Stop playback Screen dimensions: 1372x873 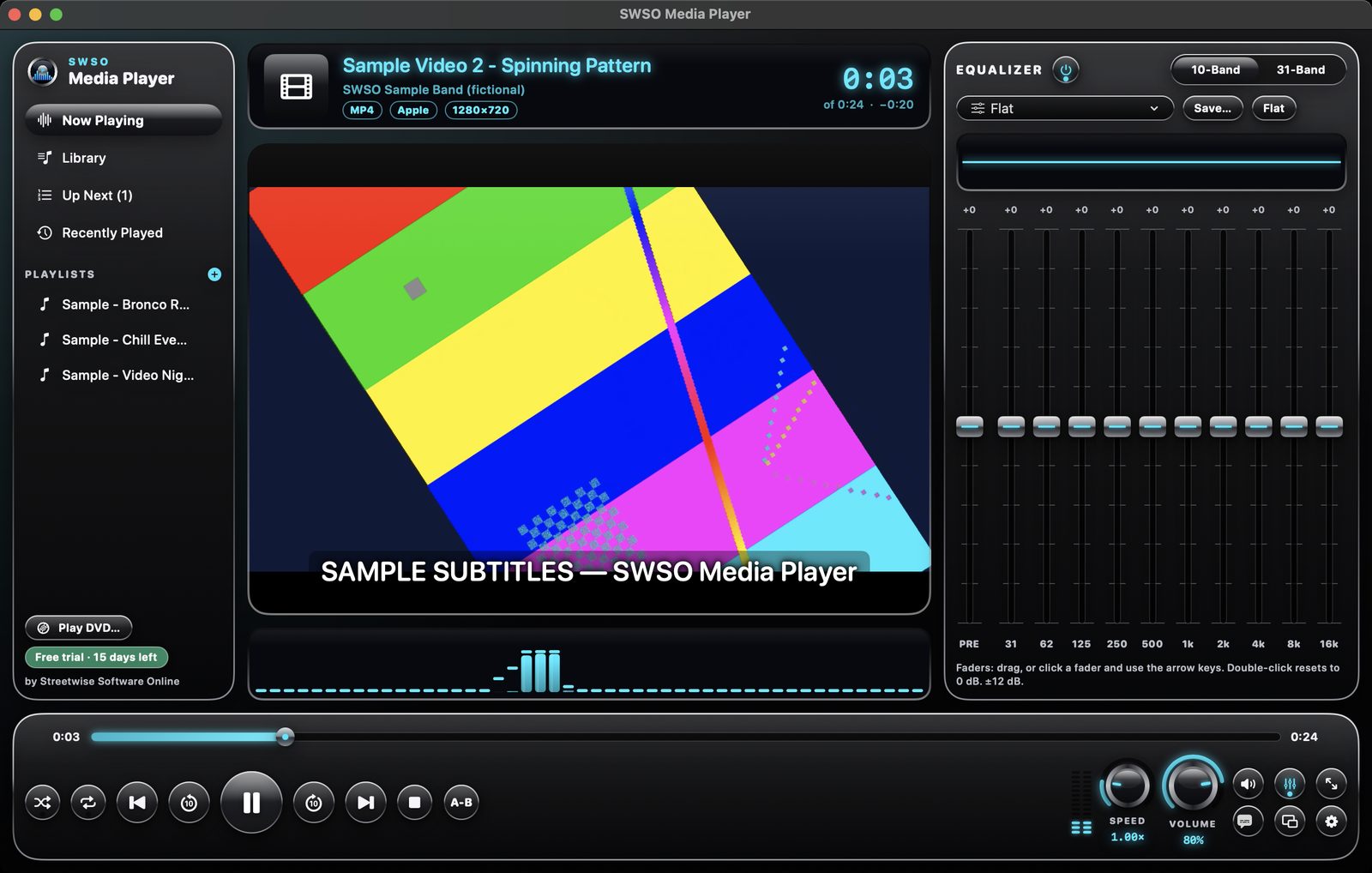coord(415,803)
